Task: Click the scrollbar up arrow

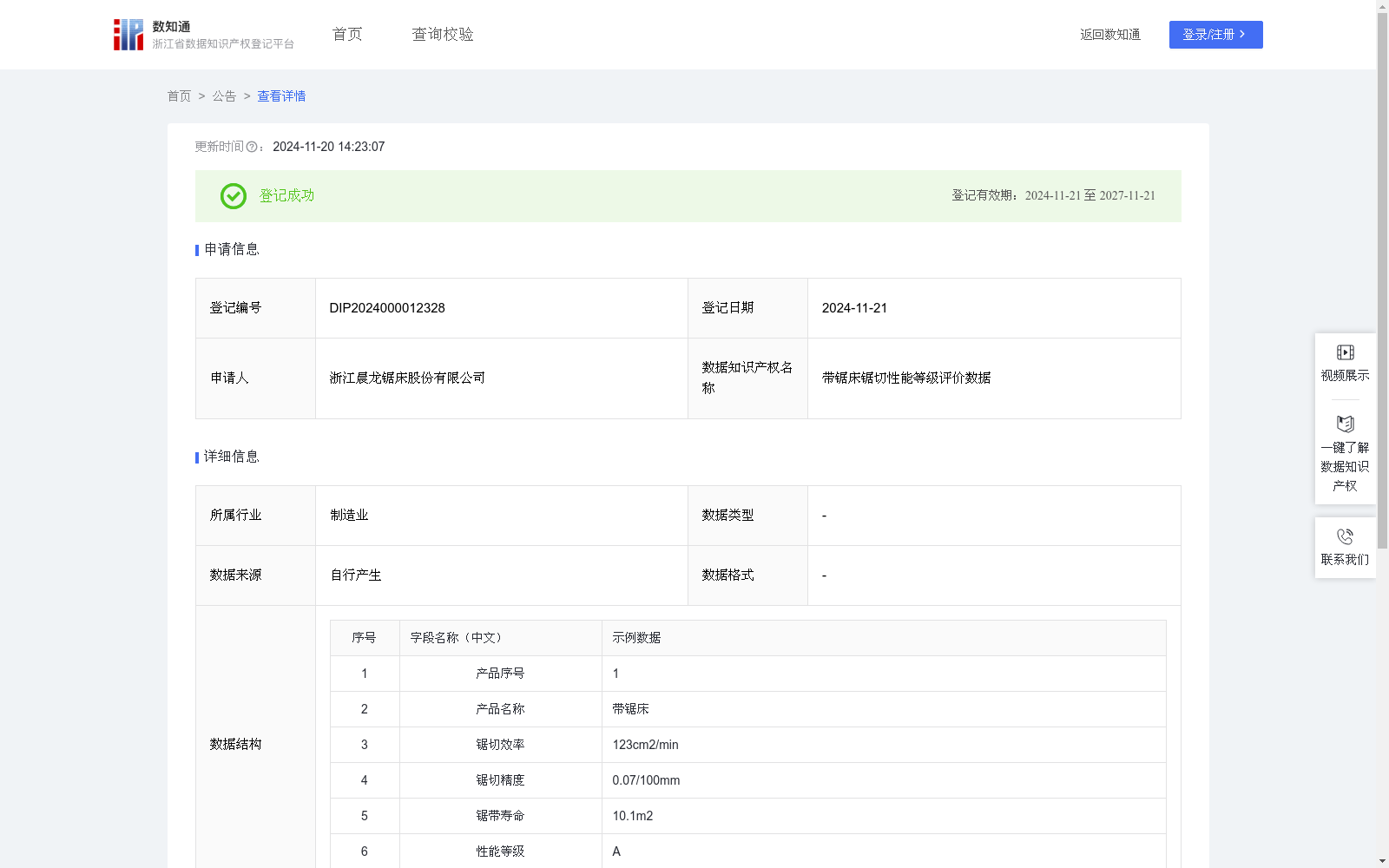Action: tap(1382, 6)
